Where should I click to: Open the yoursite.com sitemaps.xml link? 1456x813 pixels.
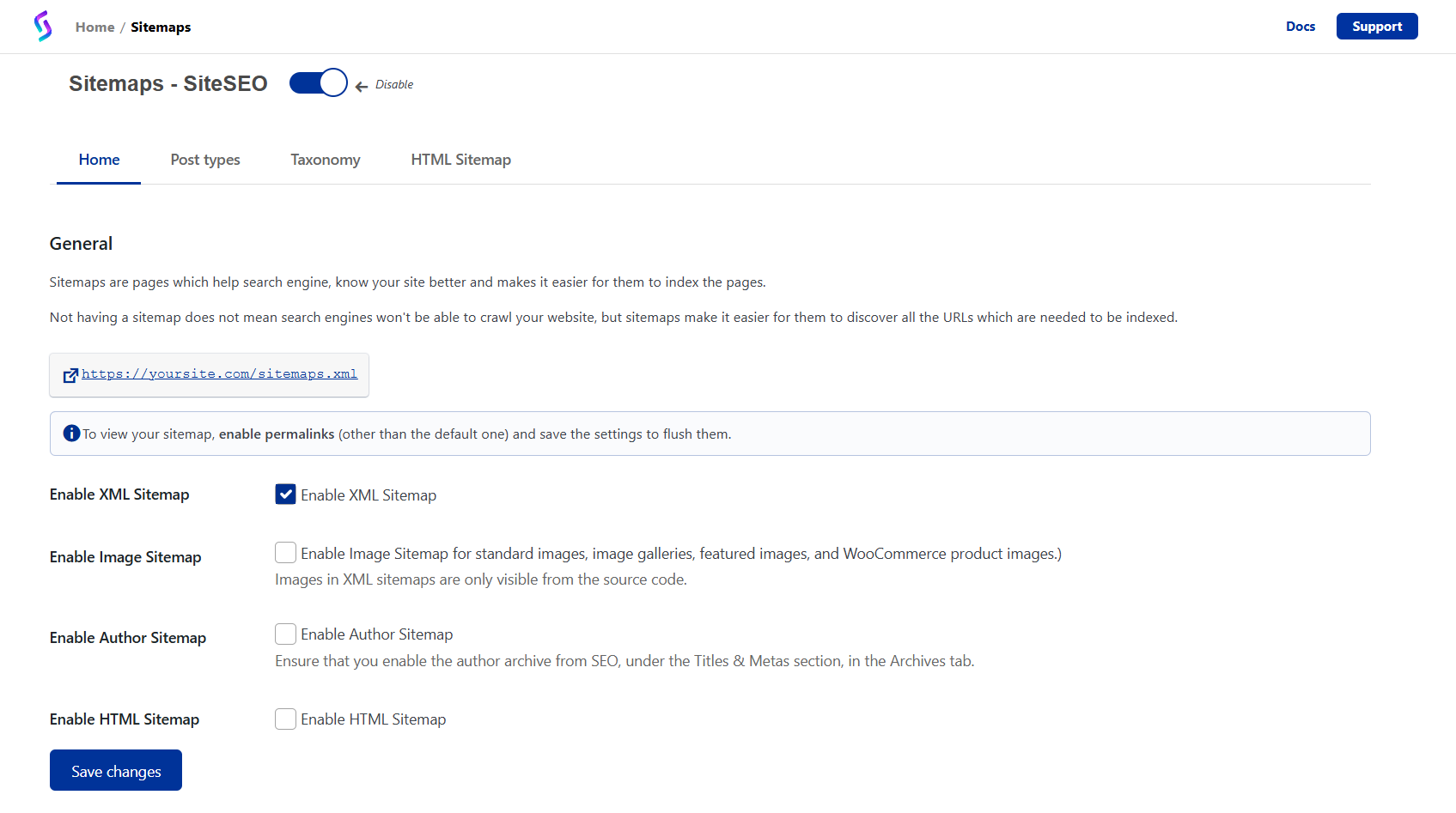pos(219,374)
